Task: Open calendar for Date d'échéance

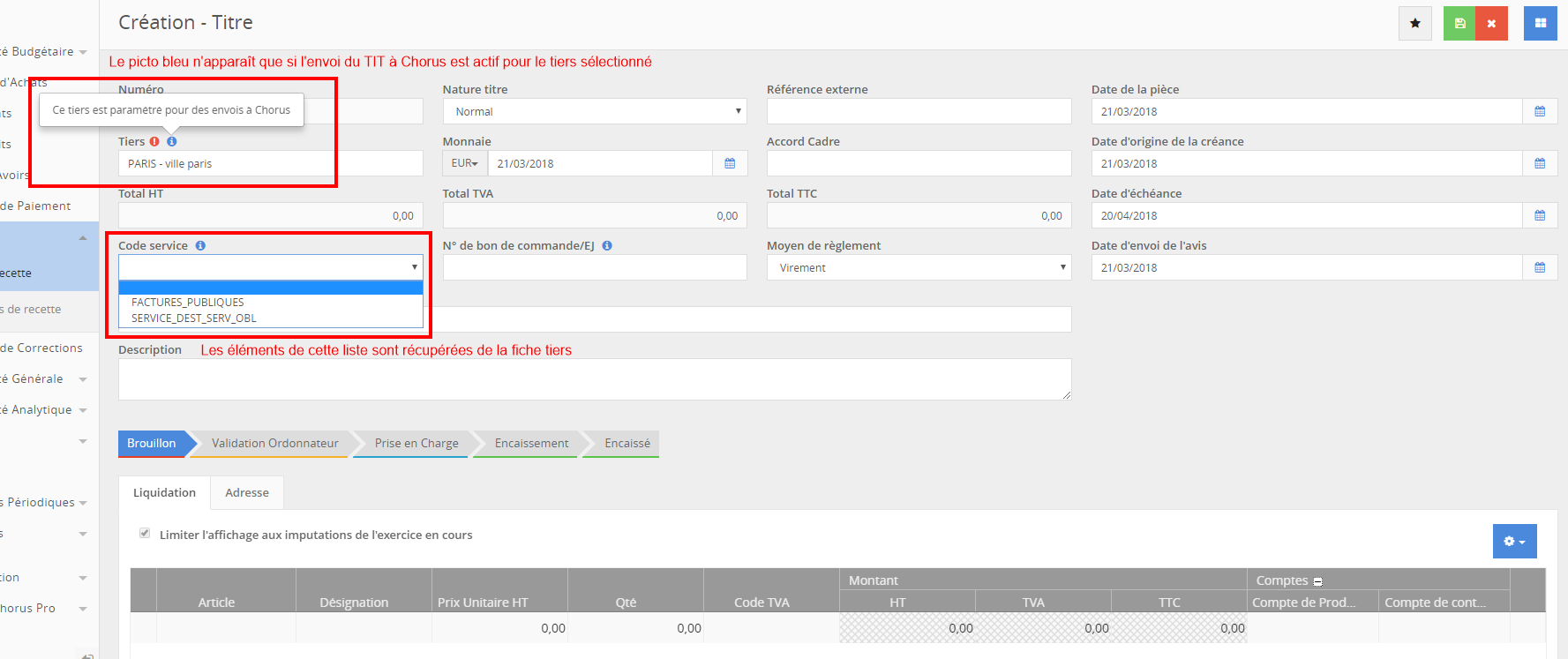Action: [1540, 216]
